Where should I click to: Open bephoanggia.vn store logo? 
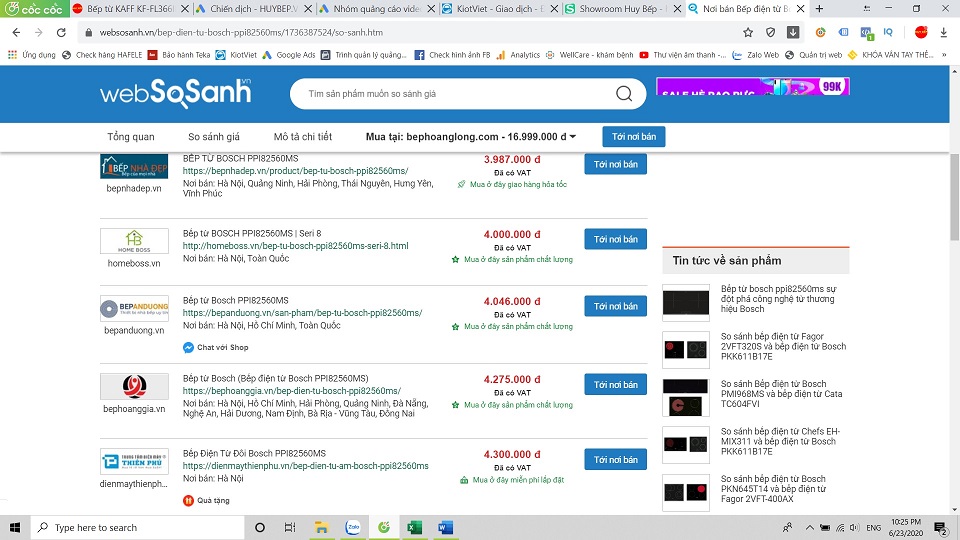coord(134,386)
